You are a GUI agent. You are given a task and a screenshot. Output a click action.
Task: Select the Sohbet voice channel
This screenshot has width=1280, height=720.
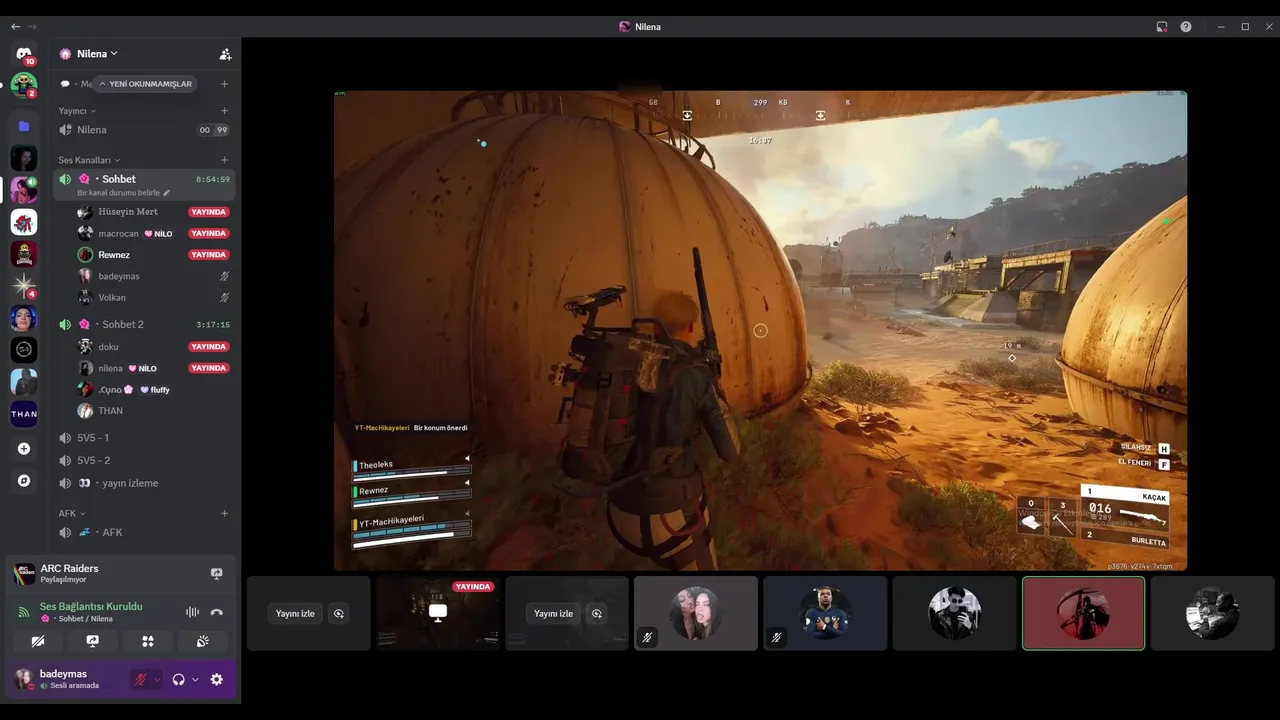click(145, 184)
